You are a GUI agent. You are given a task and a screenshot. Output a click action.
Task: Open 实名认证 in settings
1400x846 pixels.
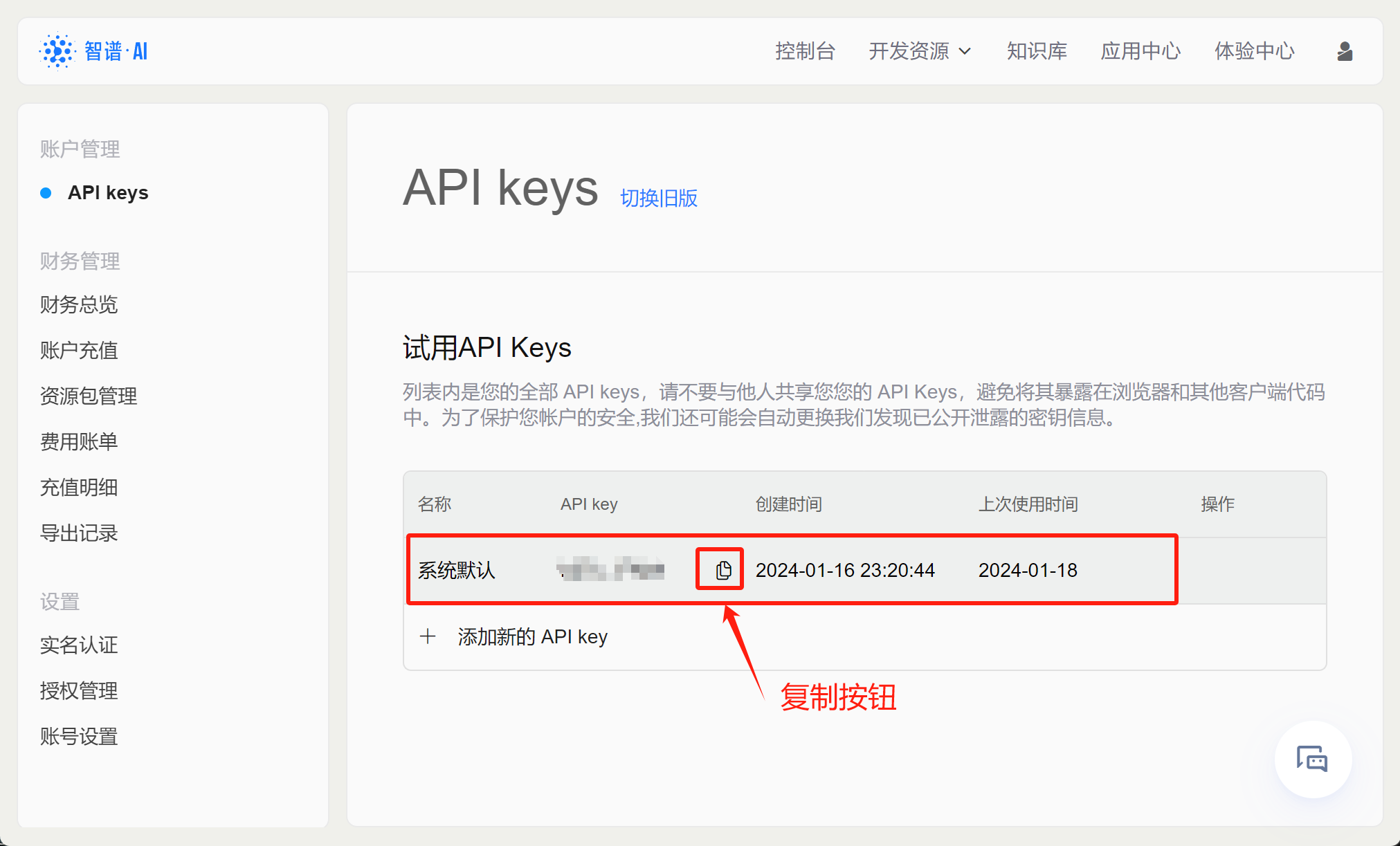pos(79,645)
